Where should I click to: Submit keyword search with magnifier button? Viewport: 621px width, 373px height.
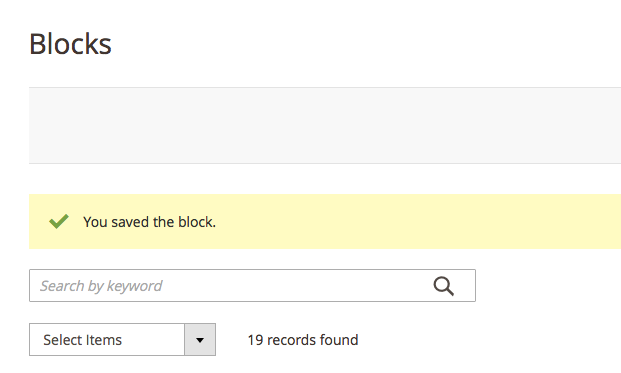(x=443, y=286)
